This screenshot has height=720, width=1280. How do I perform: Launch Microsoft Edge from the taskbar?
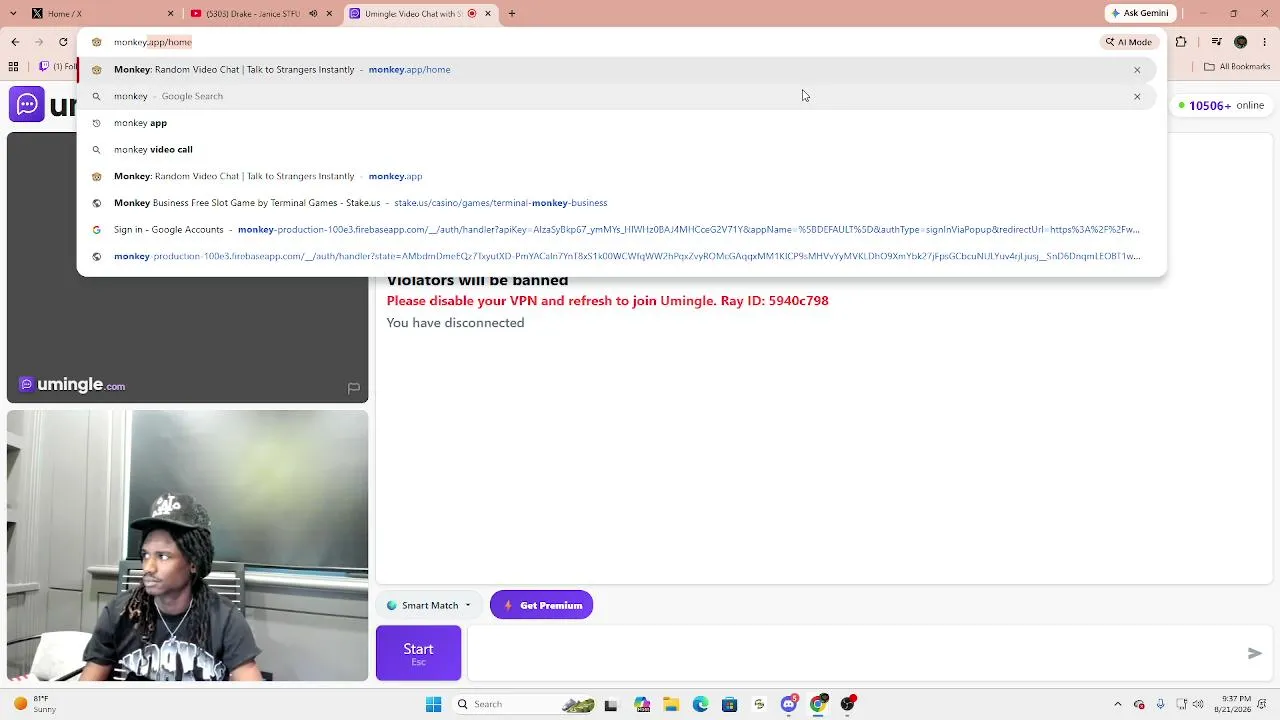coord(700,704)
